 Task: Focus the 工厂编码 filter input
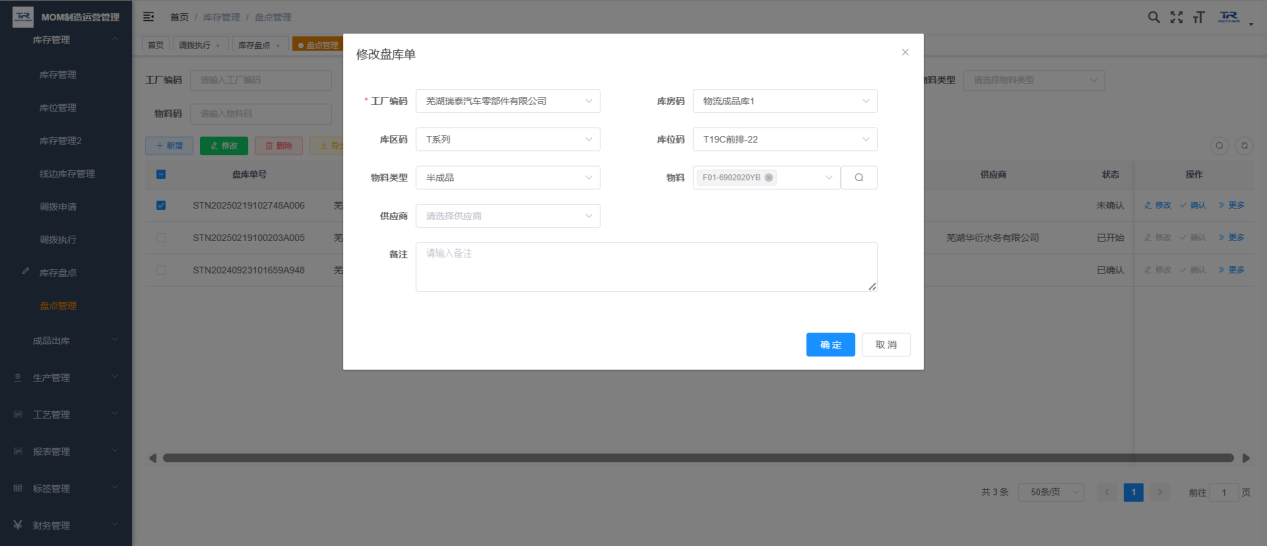261,80
